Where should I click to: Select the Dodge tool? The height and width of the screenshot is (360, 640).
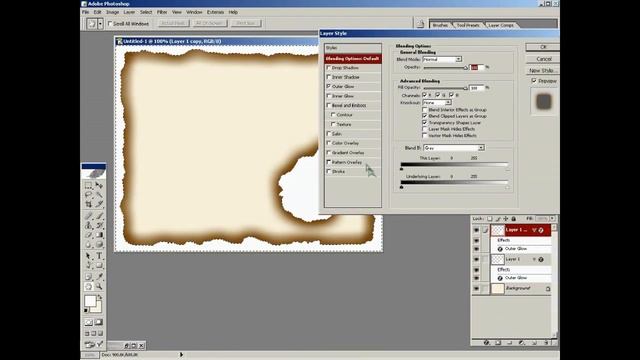(99, 244)
